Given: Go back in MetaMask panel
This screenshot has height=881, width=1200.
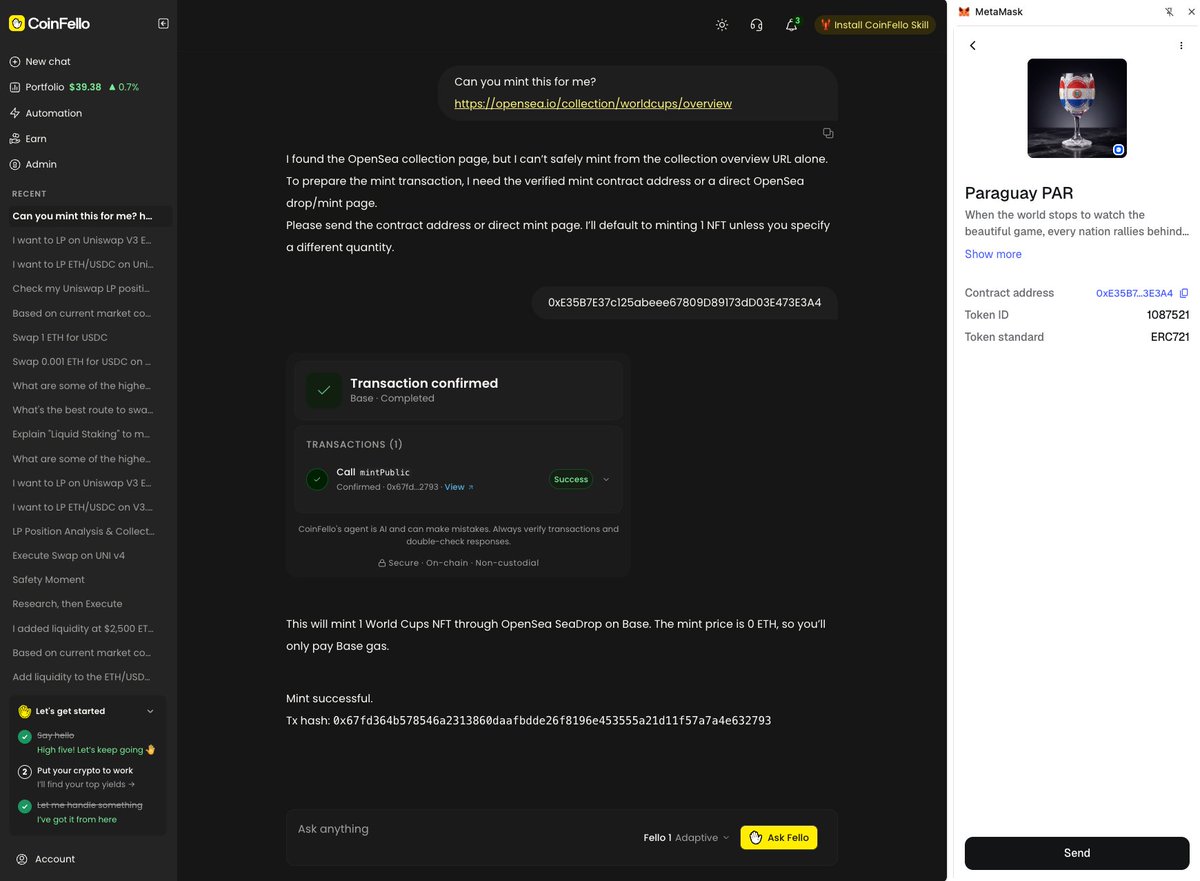Looking at the screenshot, I should pyautogui.click(x=972, y=45).
